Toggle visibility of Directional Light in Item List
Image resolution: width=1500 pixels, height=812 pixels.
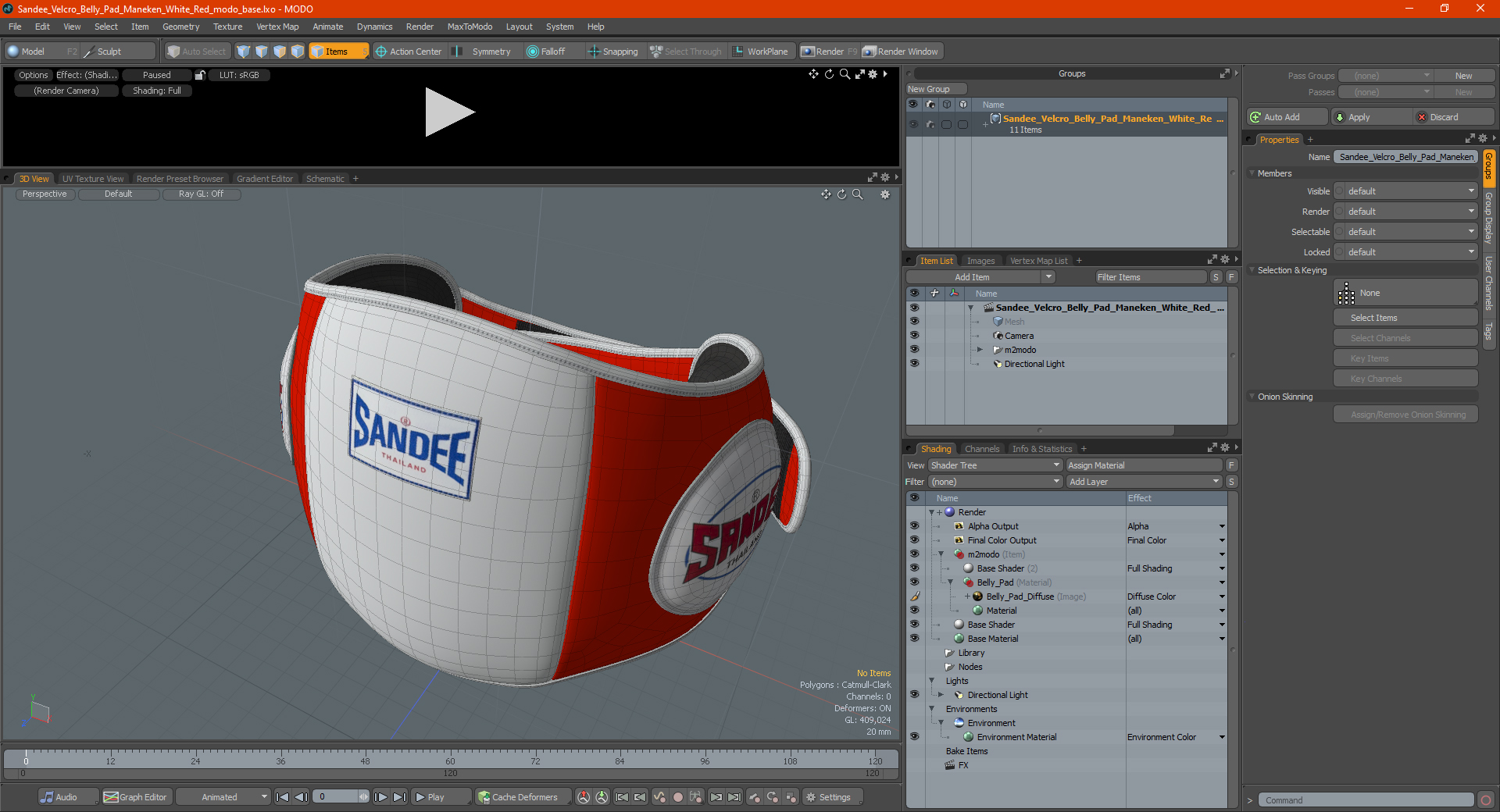click(914, 364)
